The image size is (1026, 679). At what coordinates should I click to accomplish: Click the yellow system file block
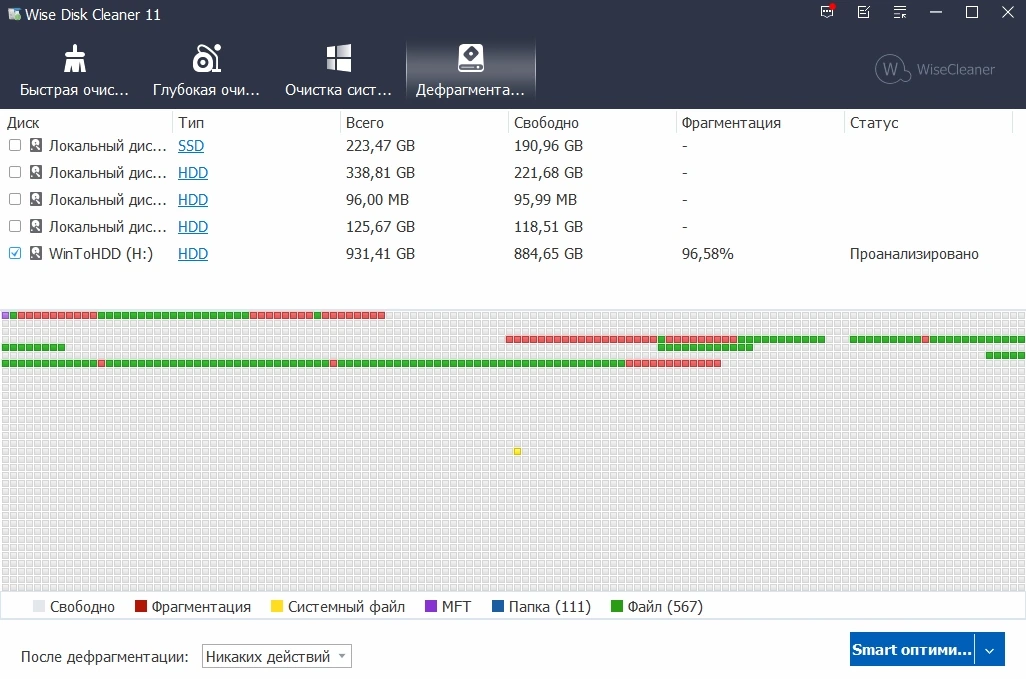click(x=517, y=451)
